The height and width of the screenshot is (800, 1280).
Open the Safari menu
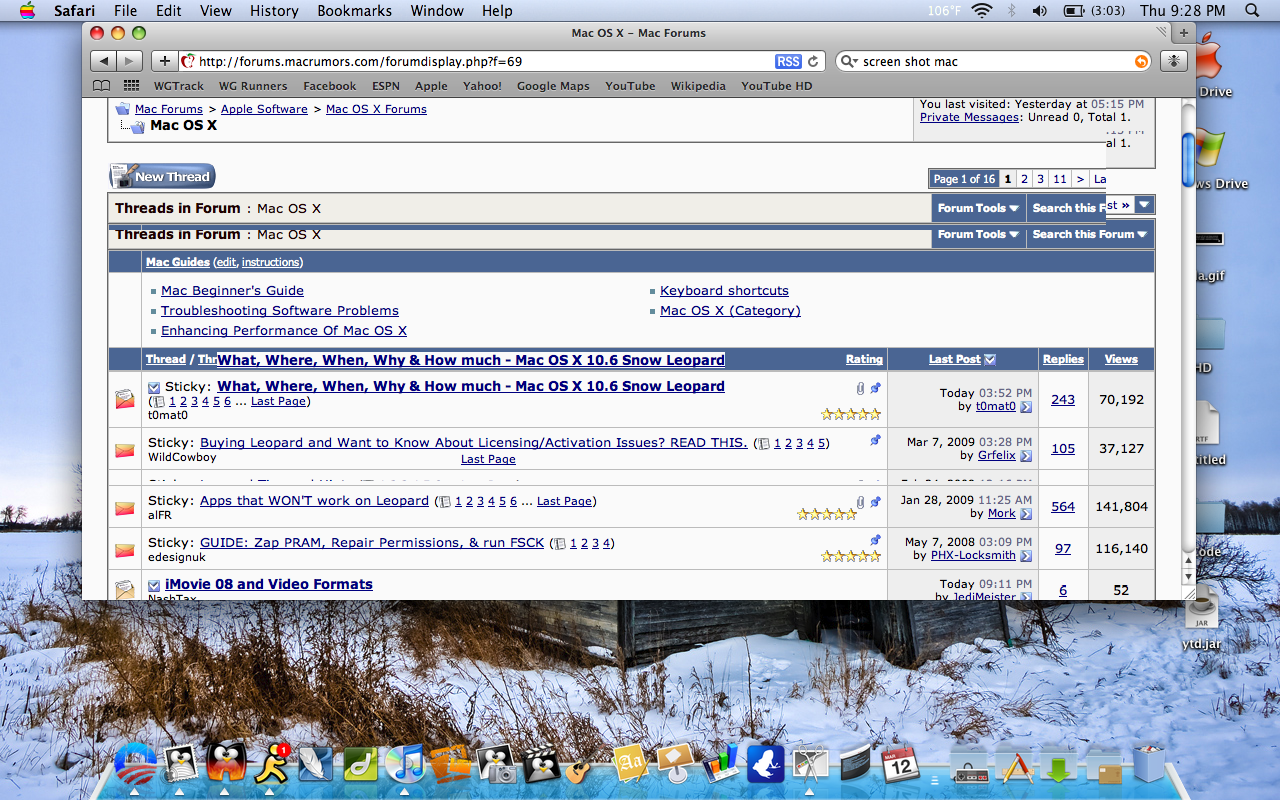pos(74,11)
